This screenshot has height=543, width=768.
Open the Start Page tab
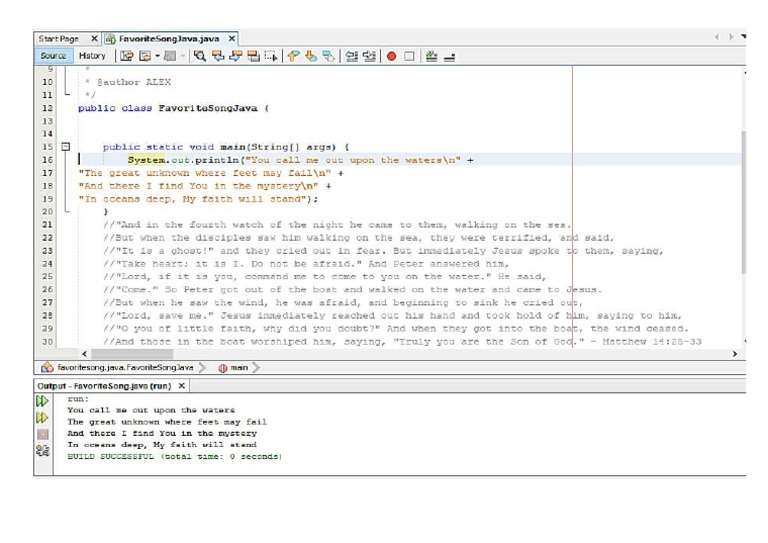[58, 38]
